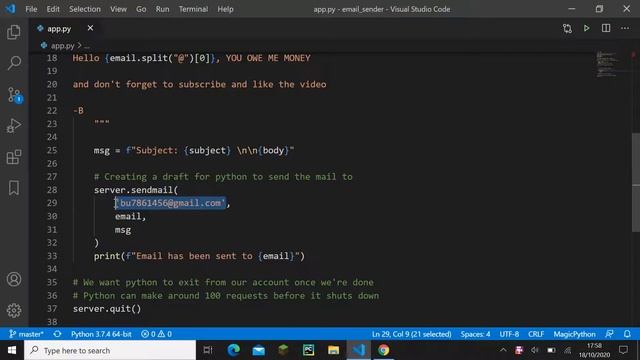Click the Ln 29, Col 9 position indicator
Image resolution: width=640 pixels, height=360 pixels.
point(411,334)
